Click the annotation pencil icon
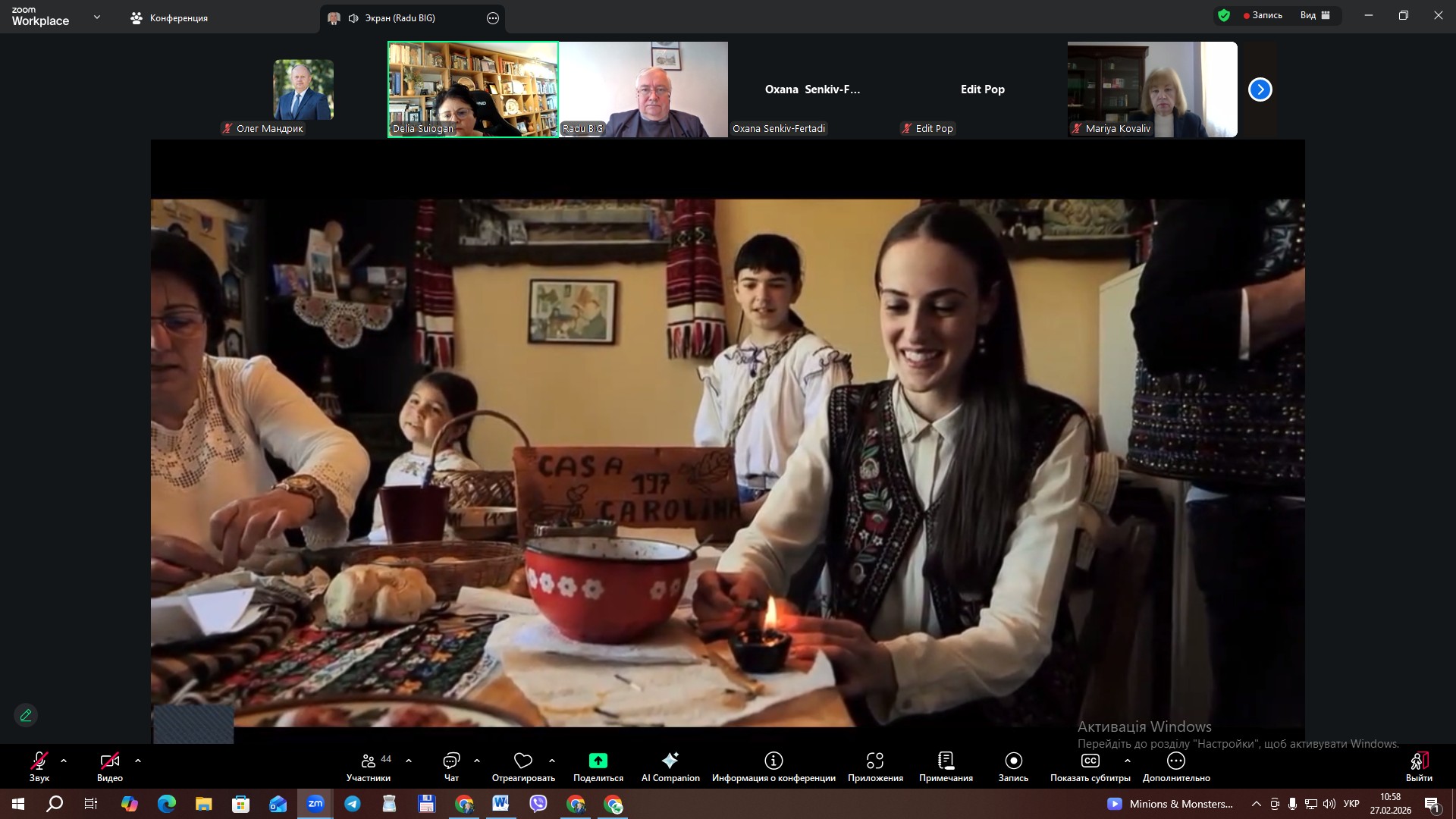This screenshot has height=819, width=1456. coord(26,715)
